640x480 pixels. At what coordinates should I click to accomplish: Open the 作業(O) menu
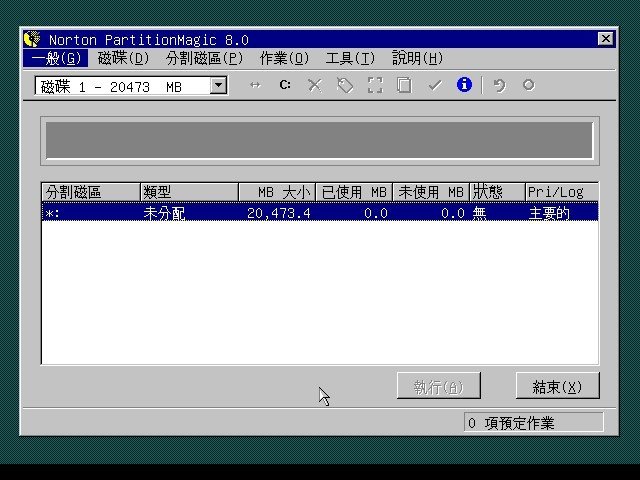284,58
